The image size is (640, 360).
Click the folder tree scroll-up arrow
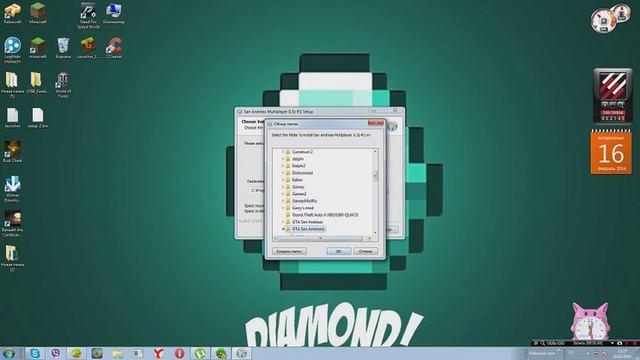[x=375, y=151]
